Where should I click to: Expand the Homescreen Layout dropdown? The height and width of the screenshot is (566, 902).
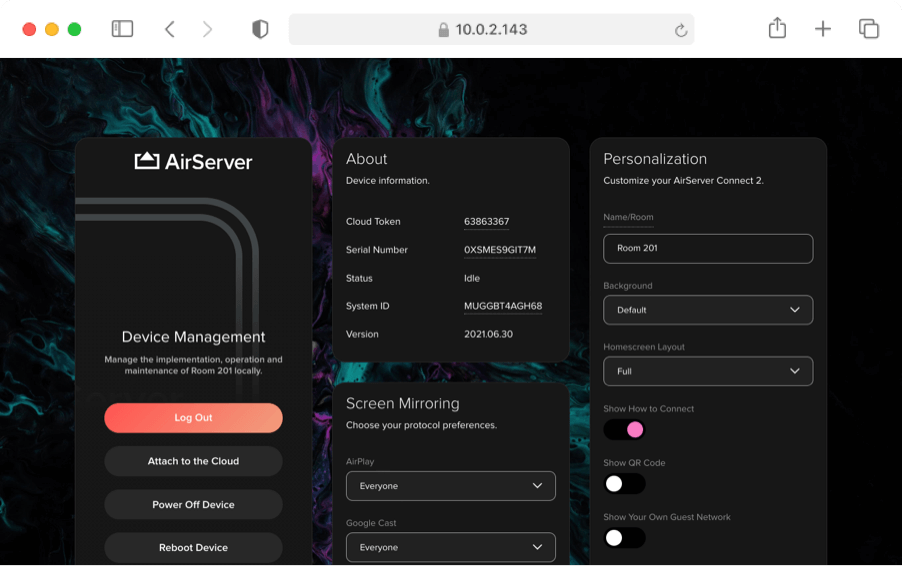pos(708,371)
